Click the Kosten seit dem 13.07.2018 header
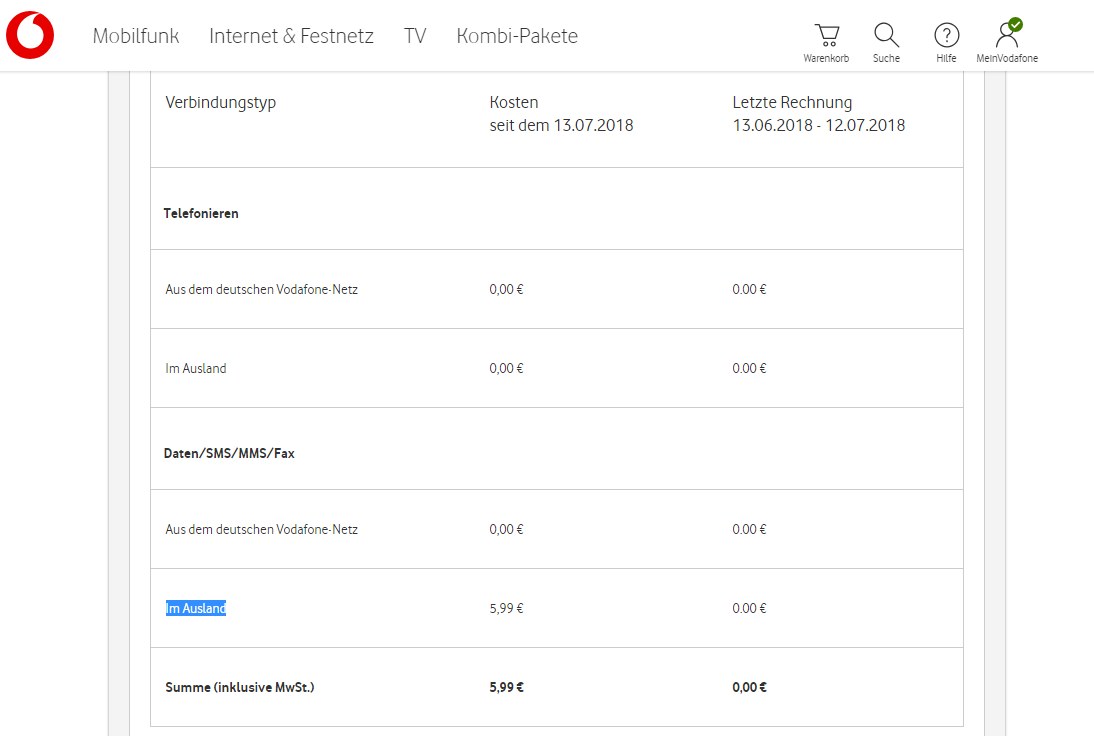Image resolution: width=1094 pixels, height=736 pixels. (560, 114)
